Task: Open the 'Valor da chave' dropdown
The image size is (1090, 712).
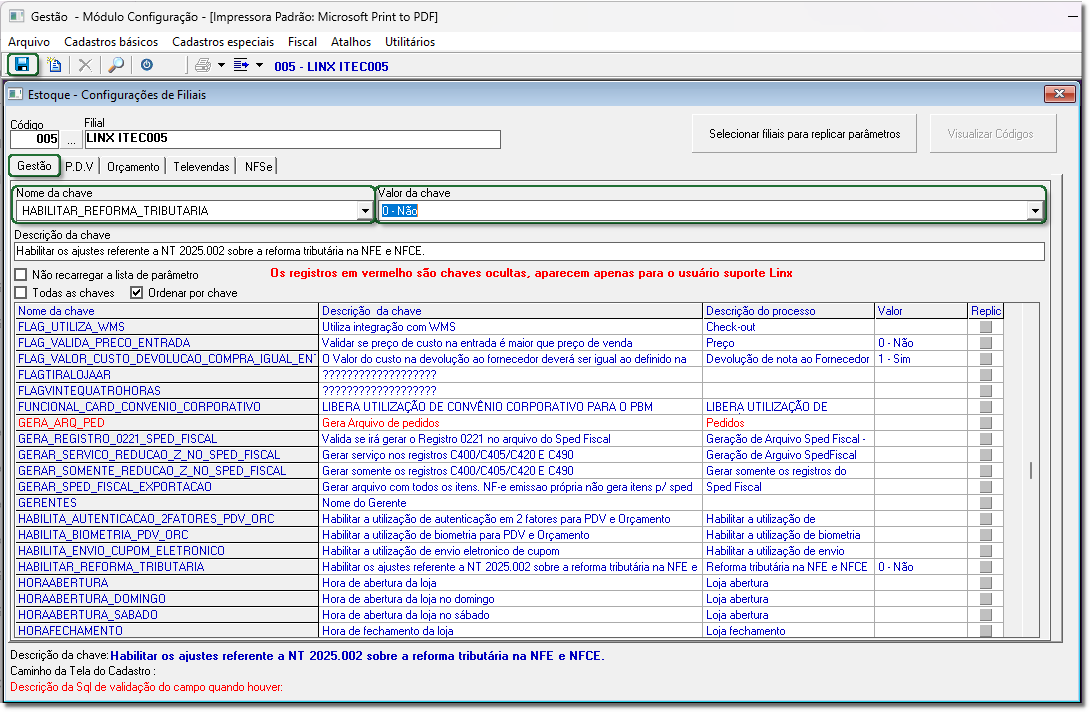Action: 1034,211
